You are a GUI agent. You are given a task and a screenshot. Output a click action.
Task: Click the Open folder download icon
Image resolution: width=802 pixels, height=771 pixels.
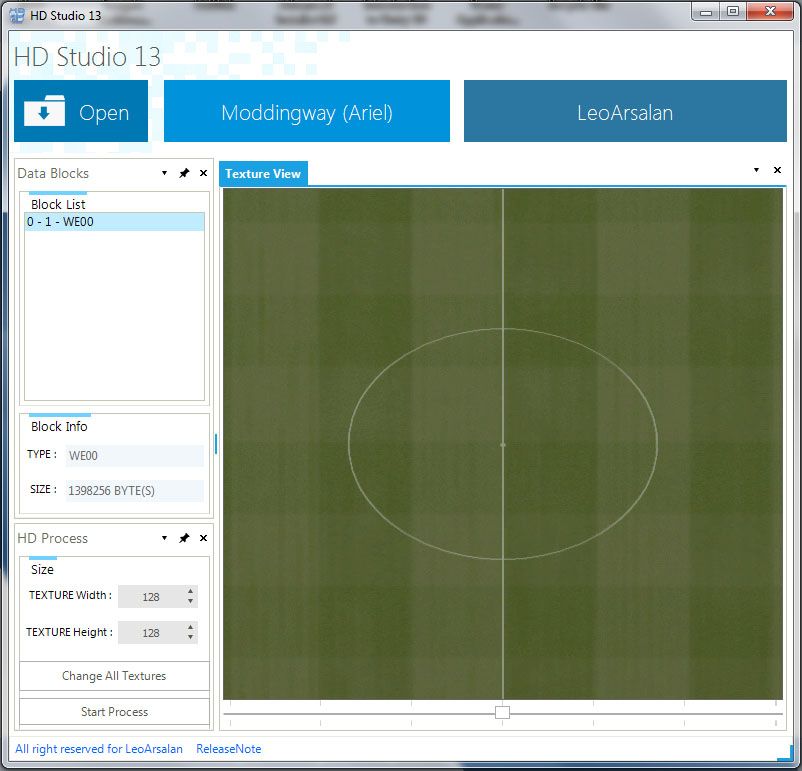45,111
